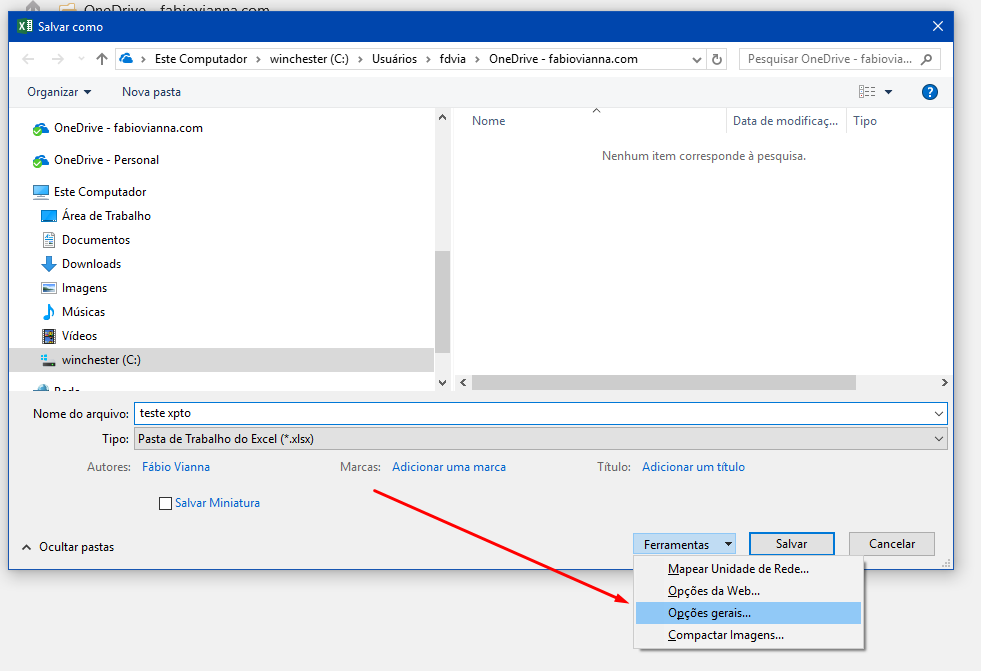Screen dimensions: 981x671
Task: Click the refresh button in address bar
Action: pyautogui.click(x=717, y=59)
